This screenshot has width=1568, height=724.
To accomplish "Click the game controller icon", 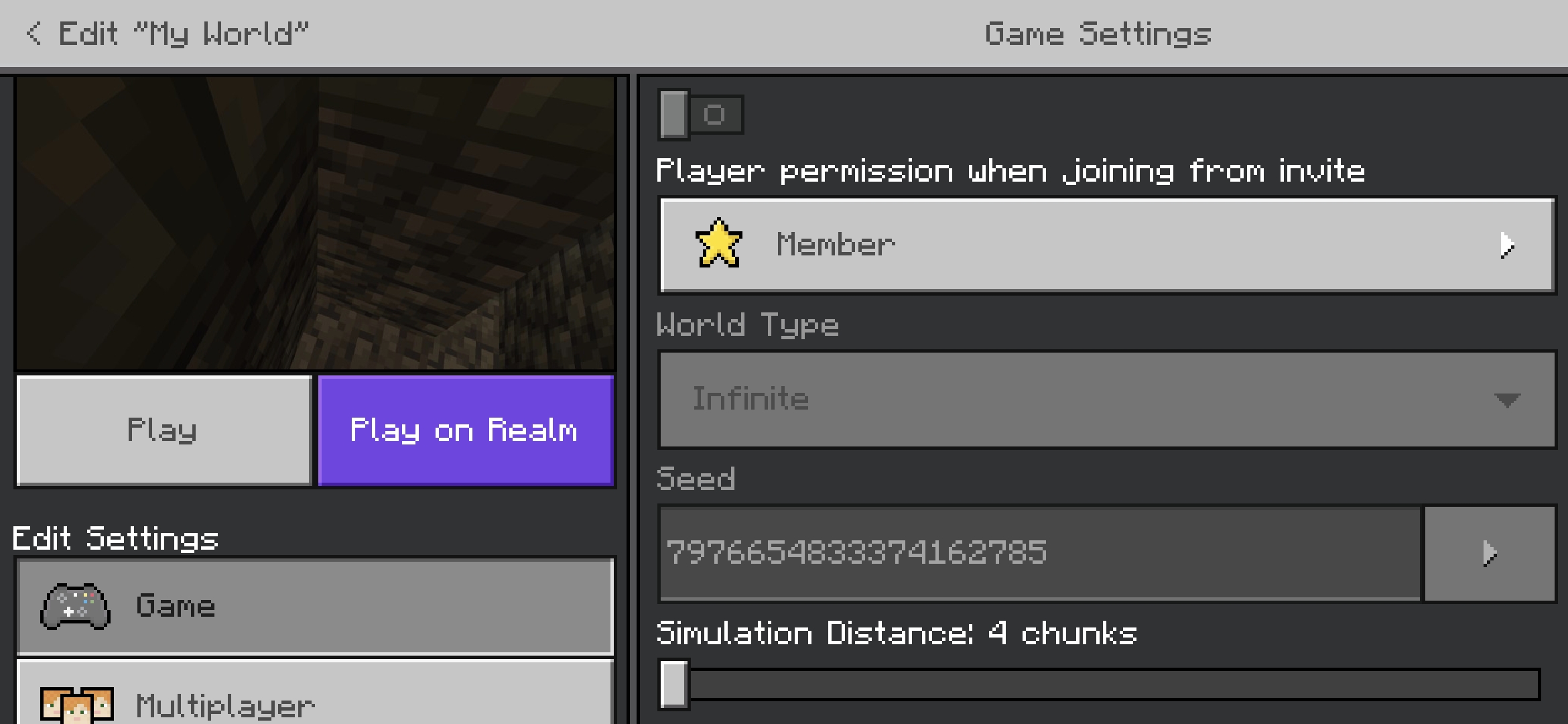I will 75,607.
